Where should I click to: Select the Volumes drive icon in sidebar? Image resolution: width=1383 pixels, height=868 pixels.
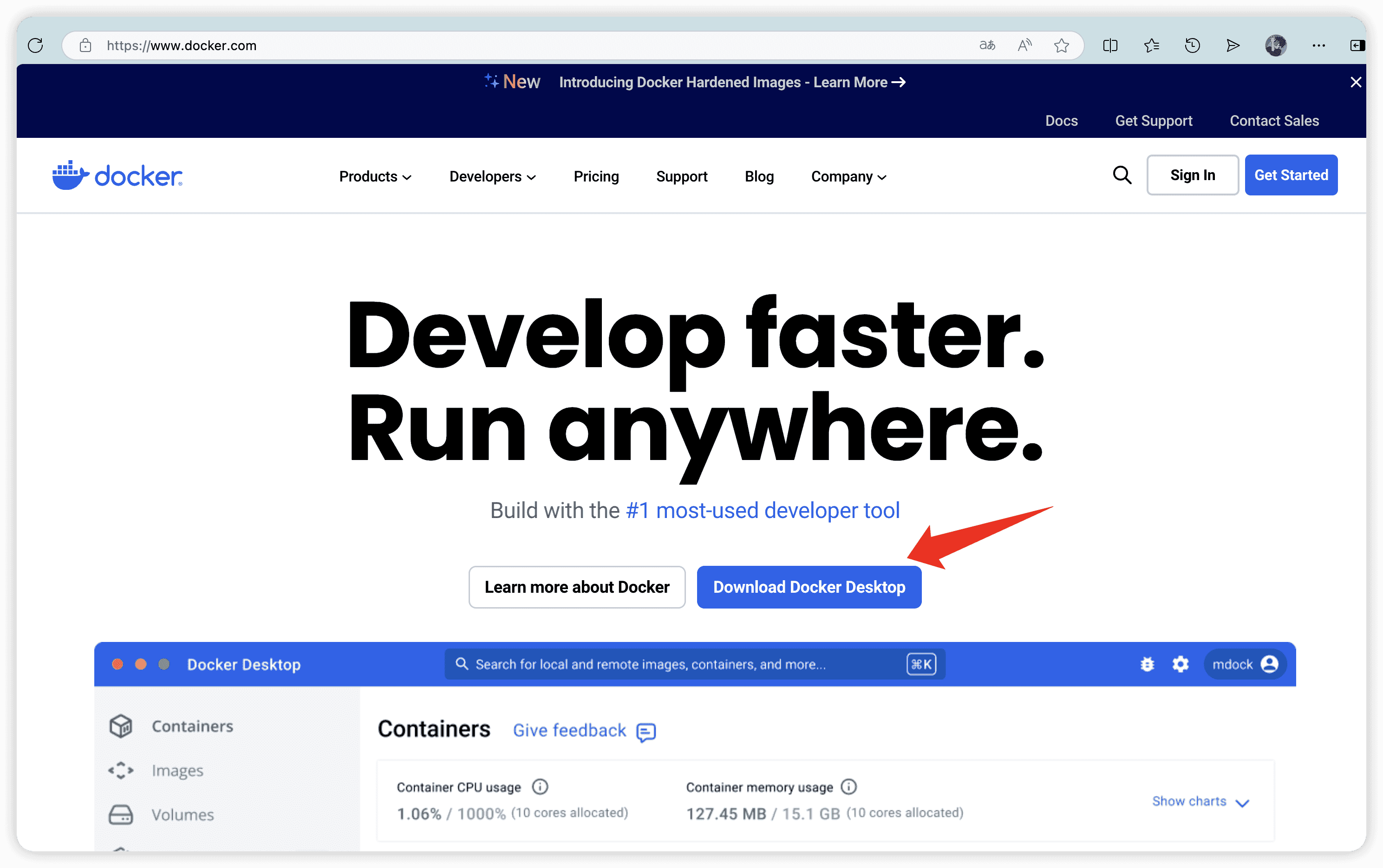[x=121, y=815]
